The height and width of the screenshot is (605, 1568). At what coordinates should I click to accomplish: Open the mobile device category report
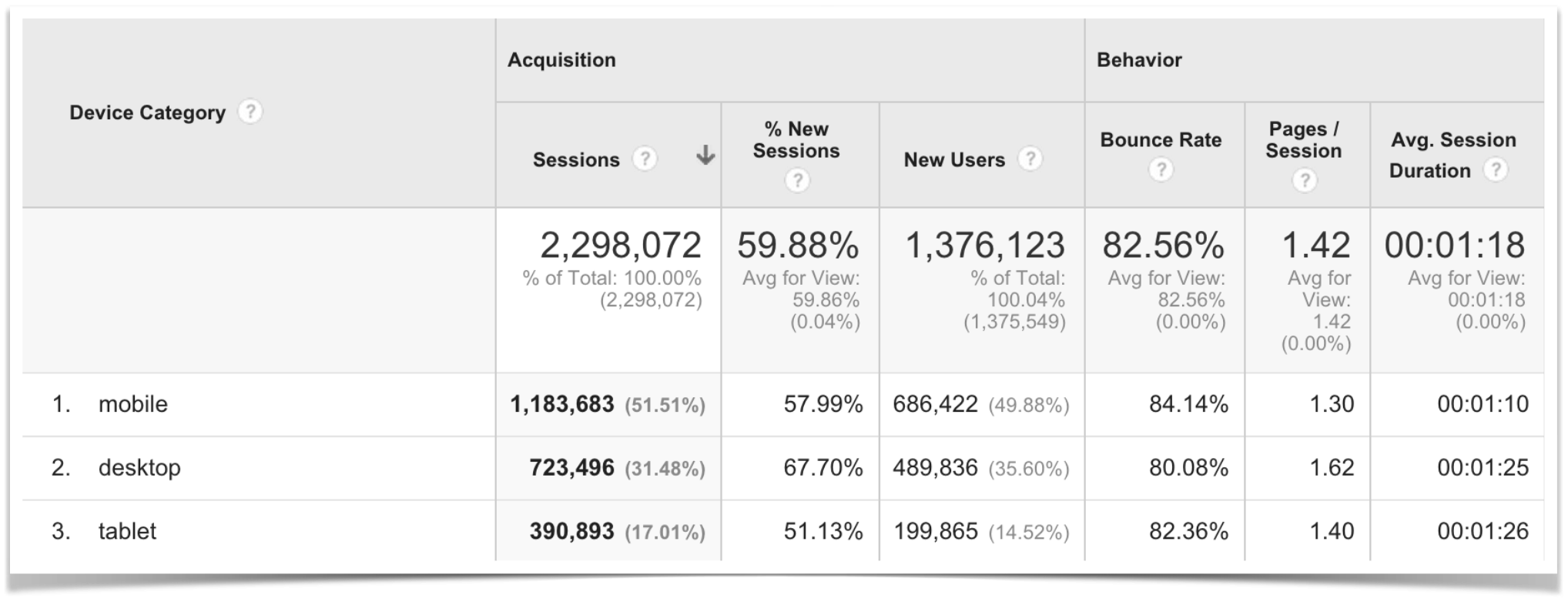pos(132,404)
